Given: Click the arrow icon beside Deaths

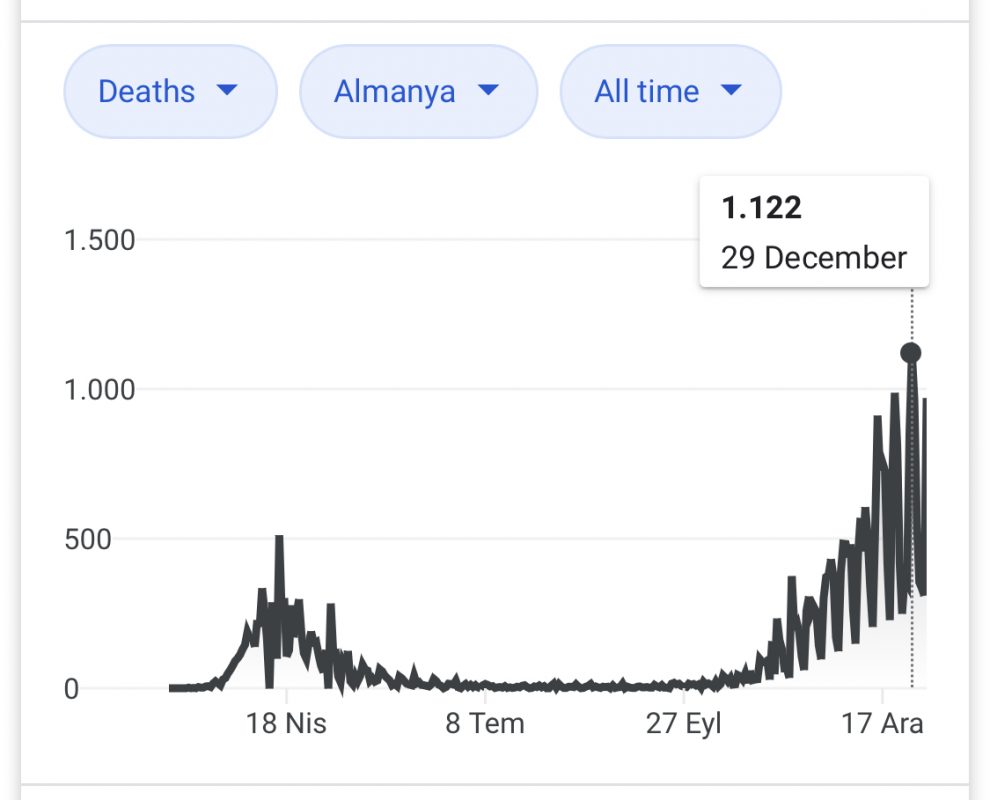Looking at the screenshot, I should (x=227, y=91).
